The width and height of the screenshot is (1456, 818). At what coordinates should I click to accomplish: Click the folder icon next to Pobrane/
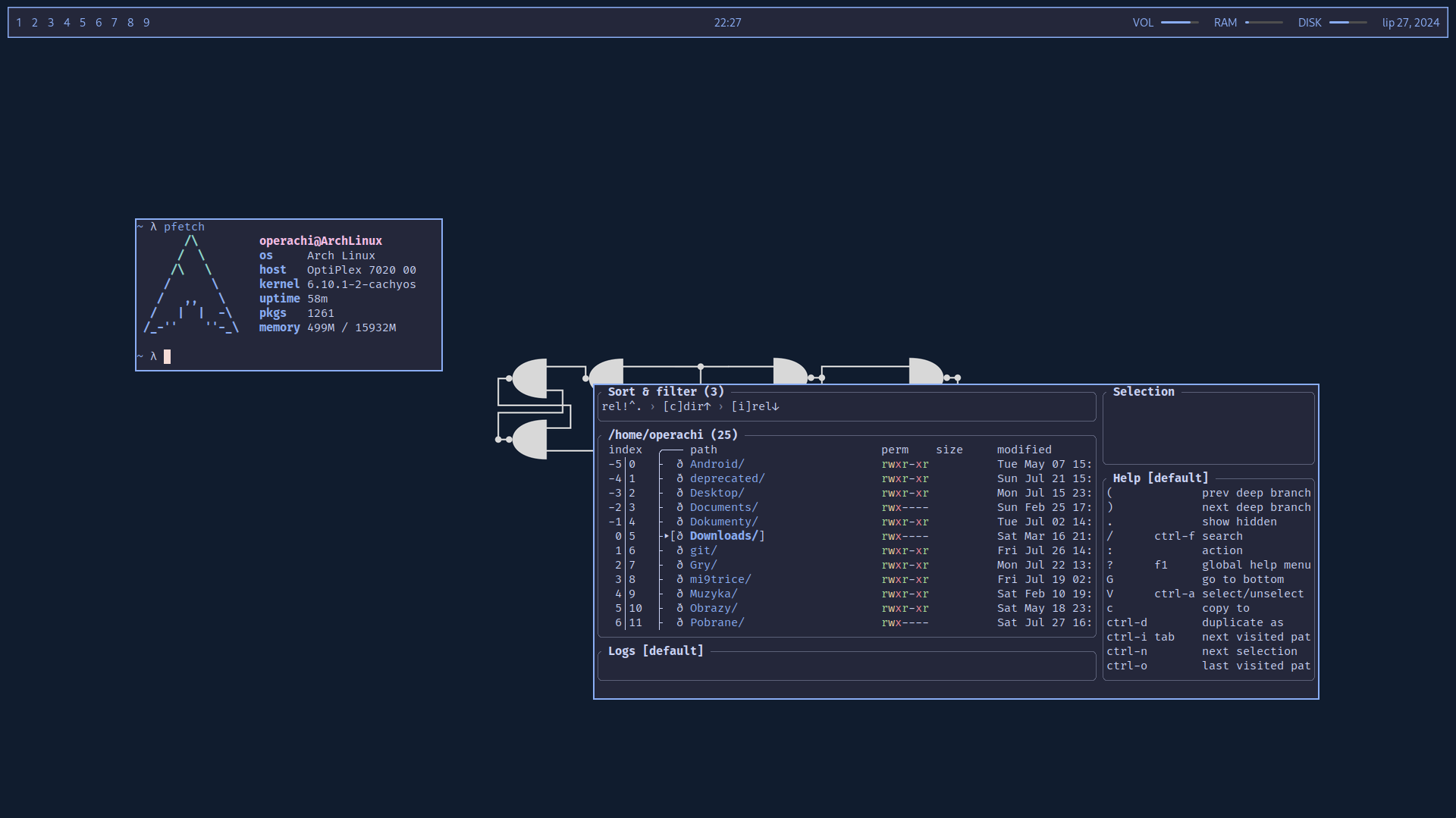[679, 622]
